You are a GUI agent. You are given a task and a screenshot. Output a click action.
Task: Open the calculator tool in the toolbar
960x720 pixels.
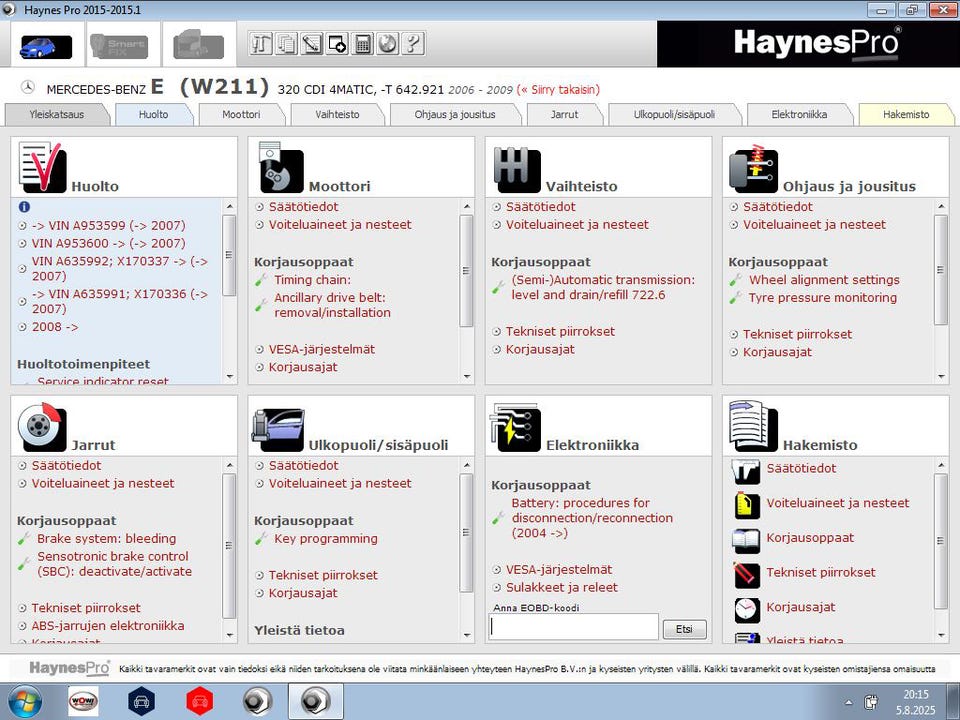363,43
